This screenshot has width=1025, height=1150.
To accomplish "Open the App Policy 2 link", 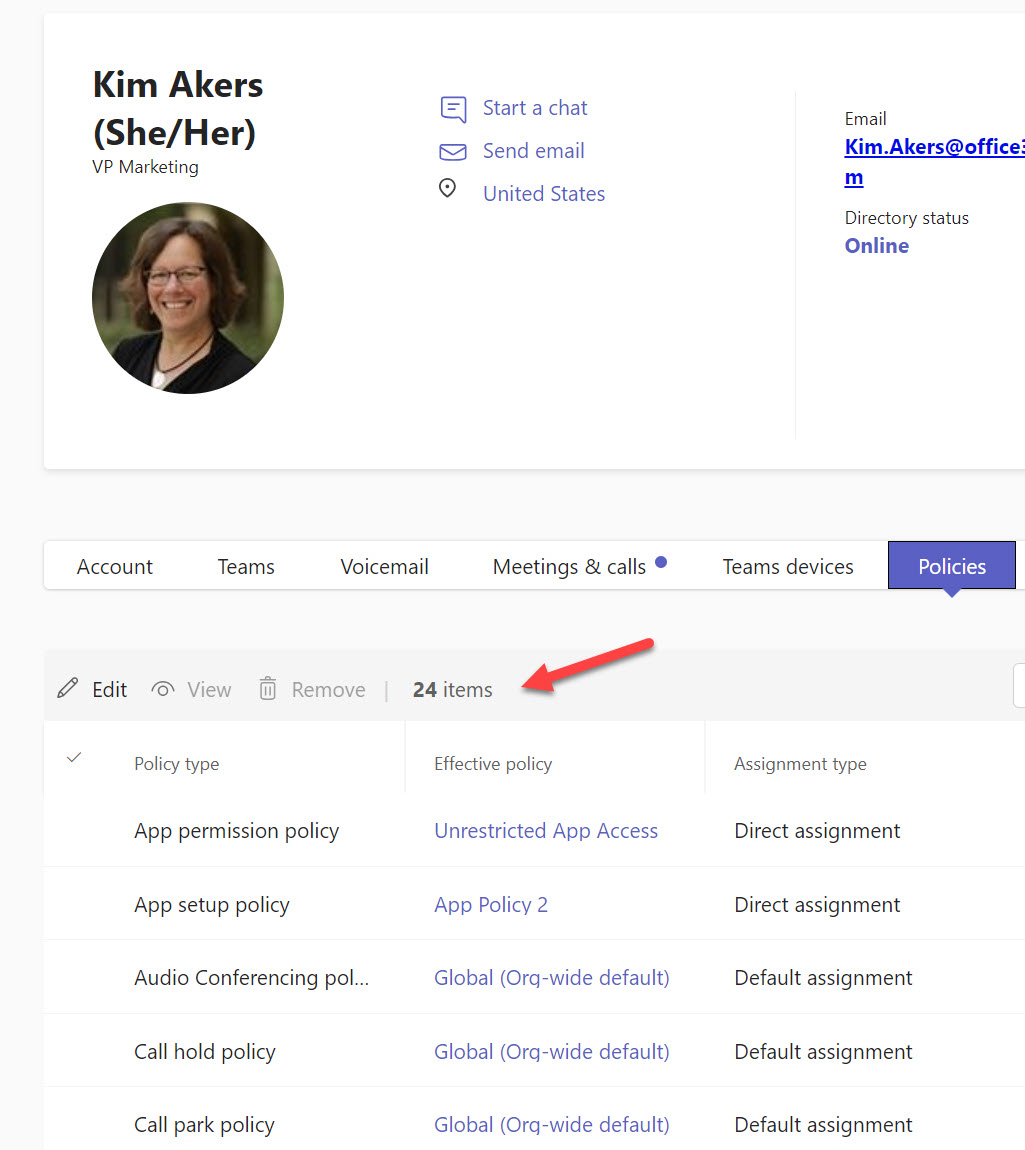I will point(491,904).
